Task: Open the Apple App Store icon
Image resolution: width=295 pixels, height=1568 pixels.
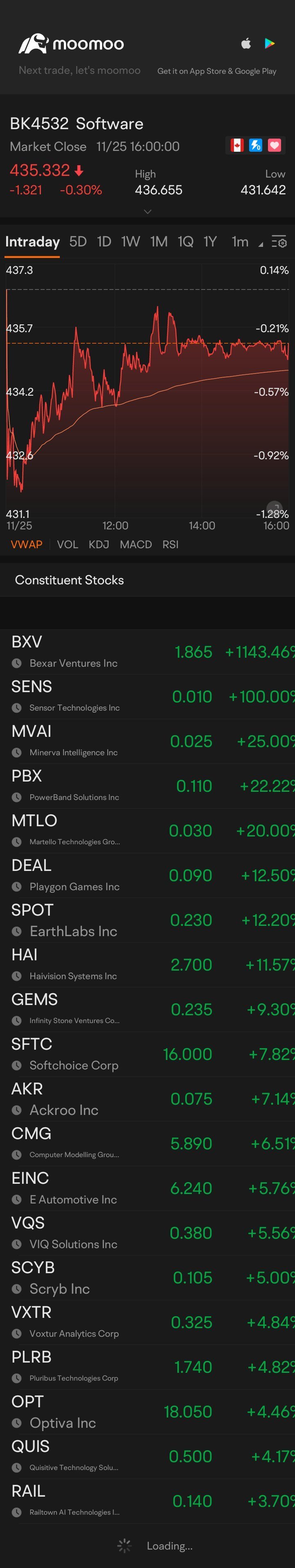Action: (x=246, y=43)
